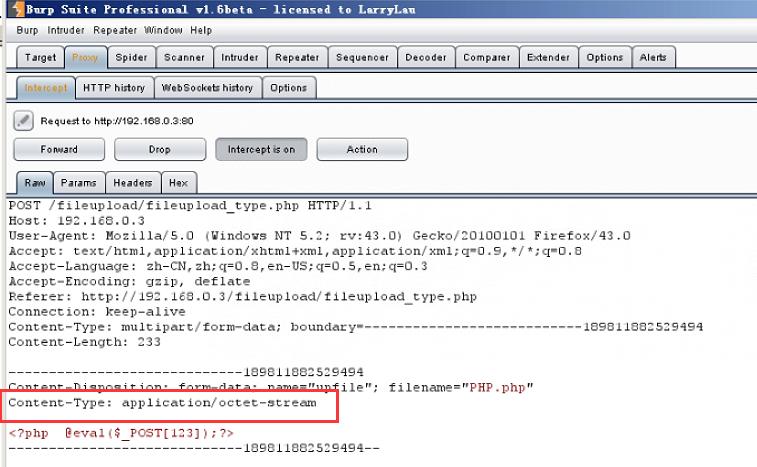The height and width of the screenshot is (467, 757).
Task: Switch to the Comparer tab
Action: [x=487, y=57]
